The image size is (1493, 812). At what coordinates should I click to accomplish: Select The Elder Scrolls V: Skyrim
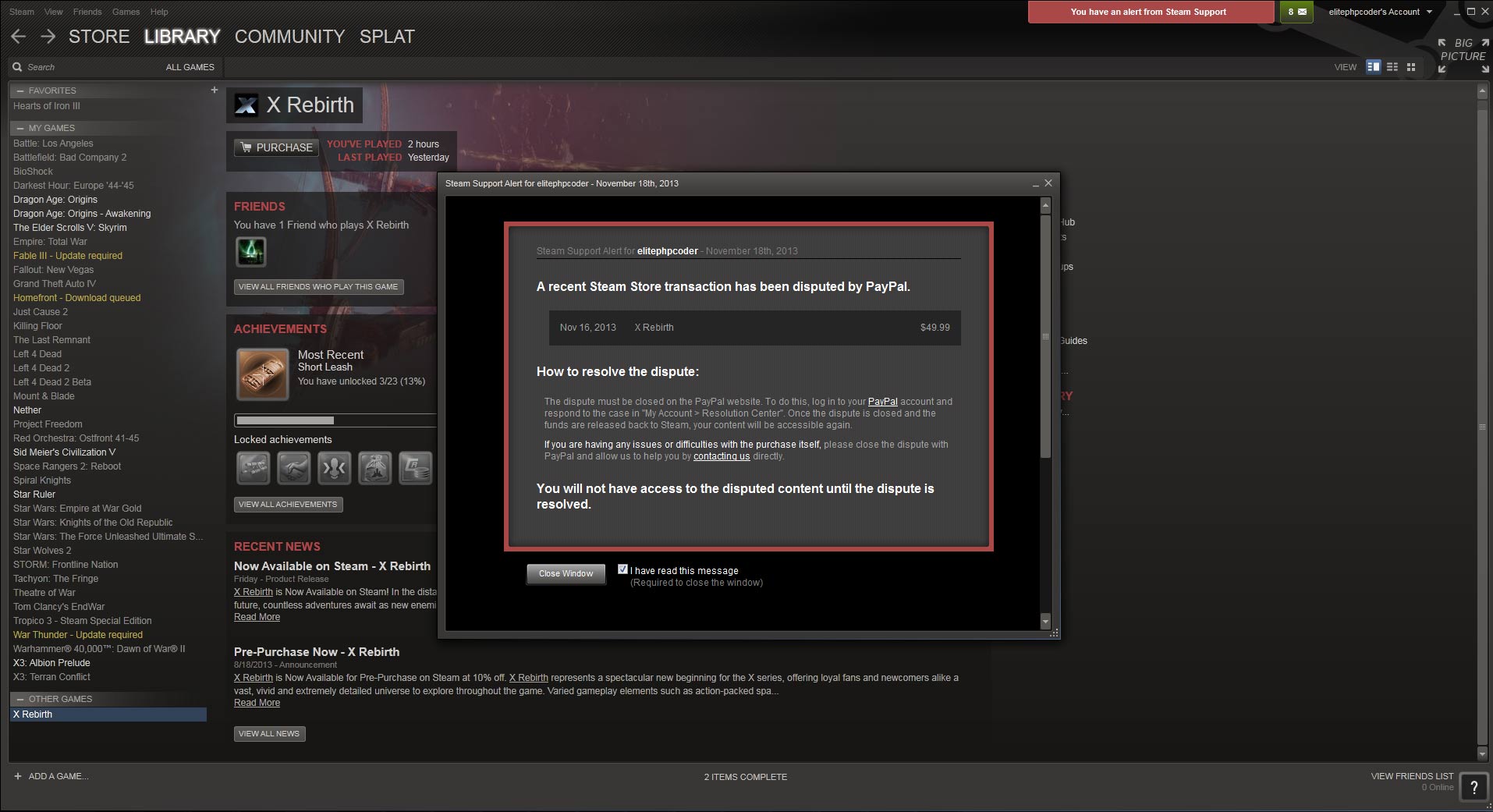tap(69, 228)
